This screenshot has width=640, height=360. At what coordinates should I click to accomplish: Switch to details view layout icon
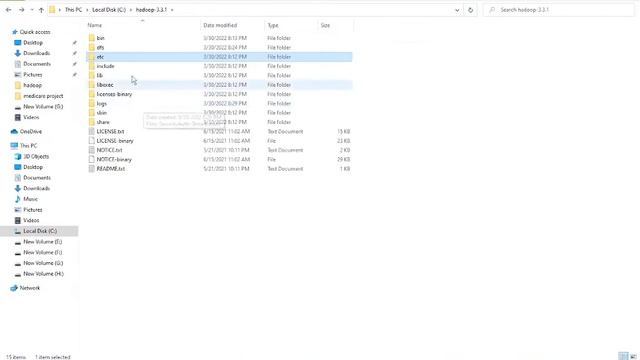pyautogui.click(x=623, y=356)
